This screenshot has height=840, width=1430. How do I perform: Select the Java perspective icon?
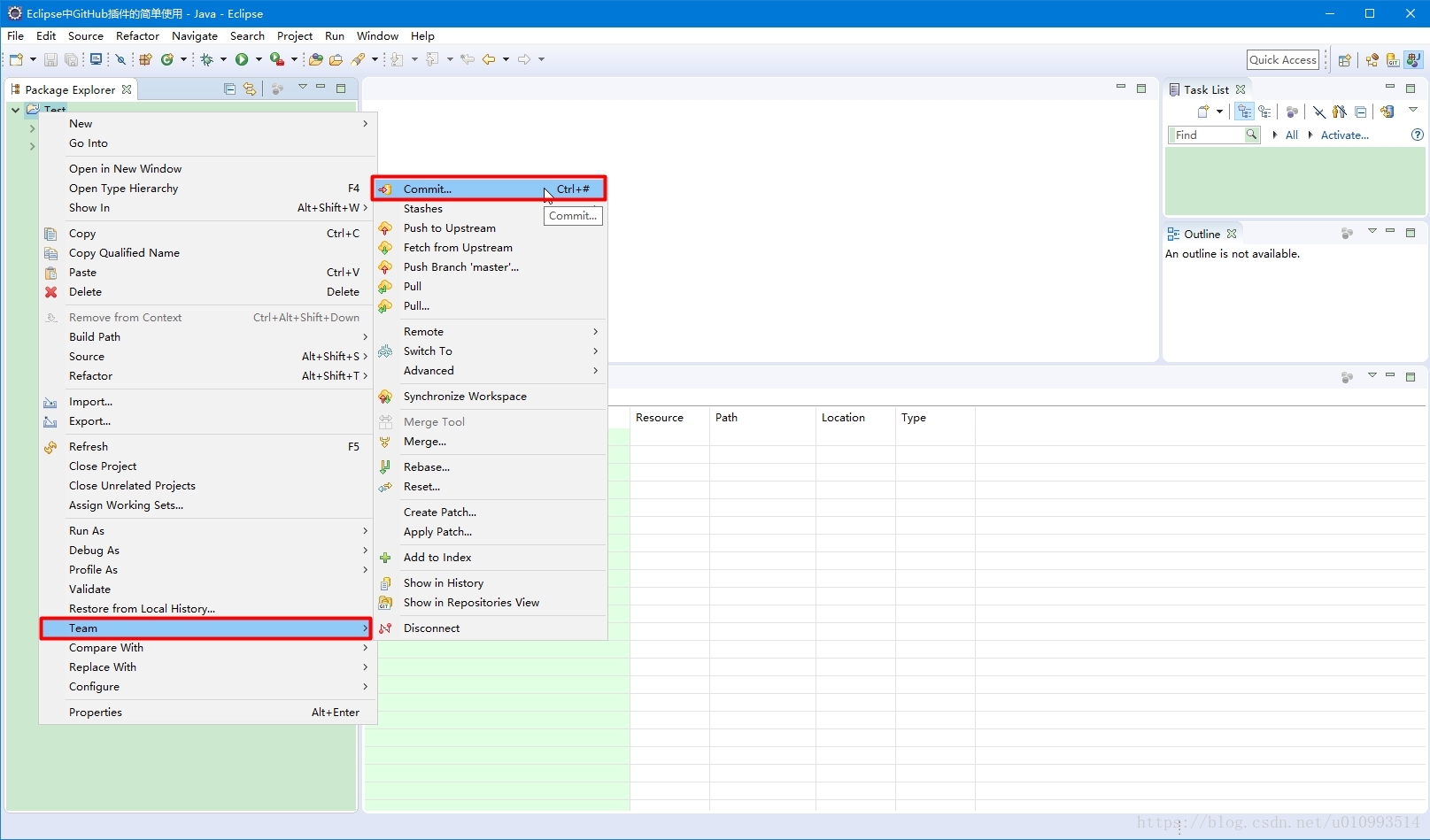(x=1413, y=60)
